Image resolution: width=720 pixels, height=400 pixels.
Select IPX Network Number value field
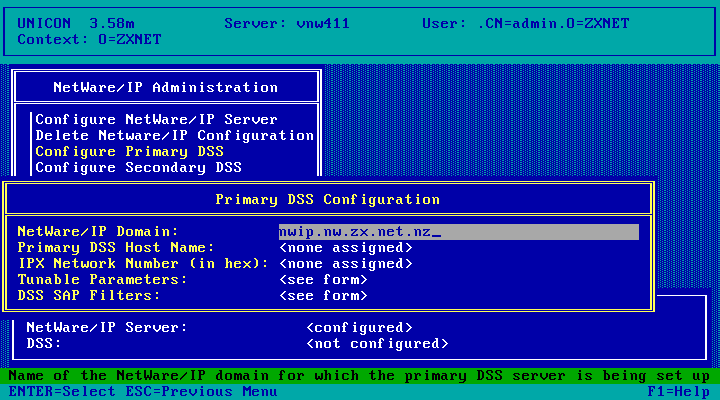tap(346, 264)
